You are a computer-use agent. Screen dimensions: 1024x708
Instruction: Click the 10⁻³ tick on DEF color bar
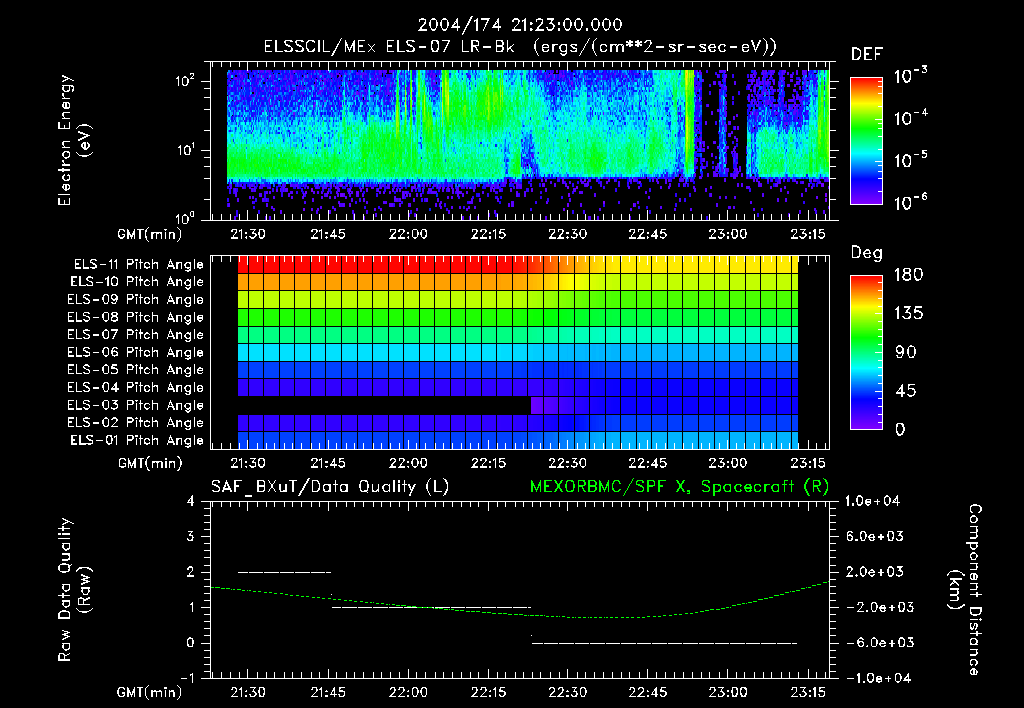[x=911, y=76]
